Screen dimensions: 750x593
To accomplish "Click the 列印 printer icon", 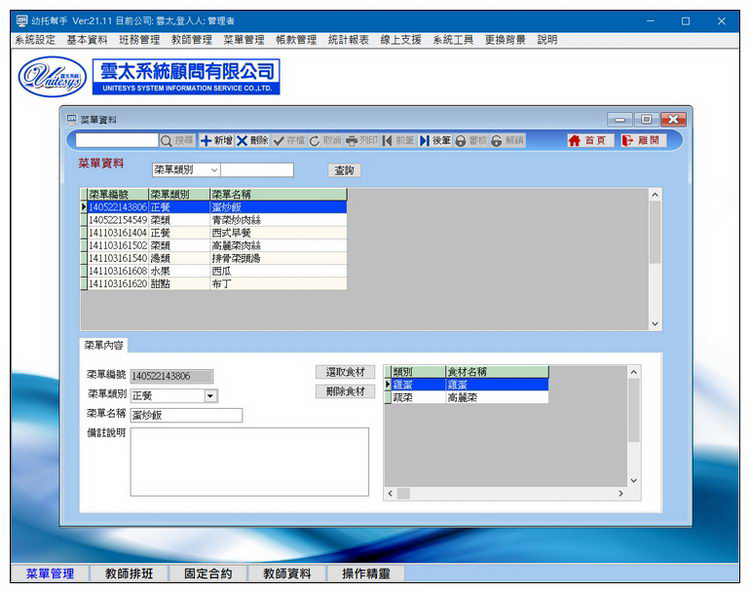I will (352, 141).
